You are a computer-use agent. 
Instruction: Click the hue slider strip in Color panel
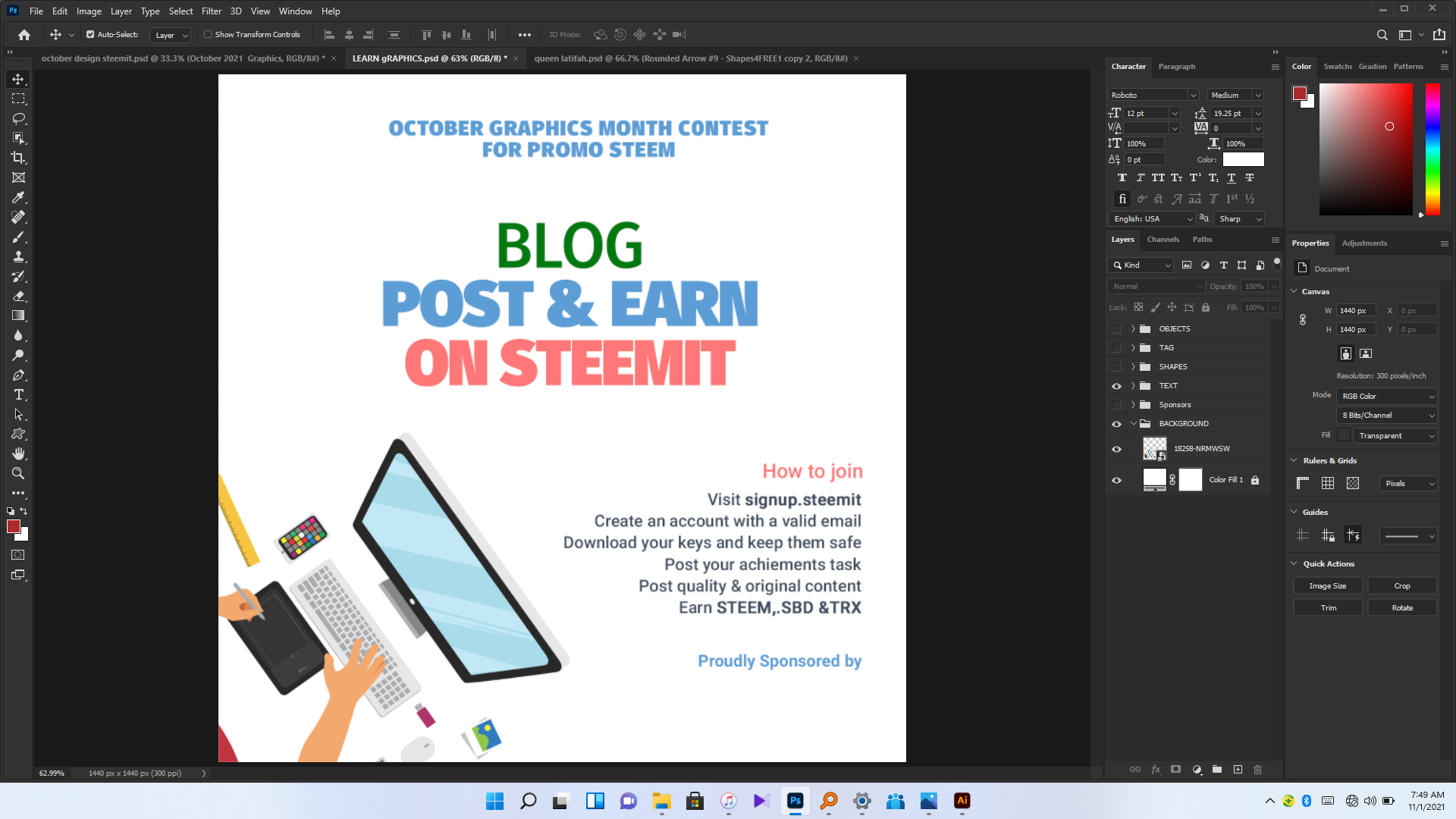click(1432, 149)
